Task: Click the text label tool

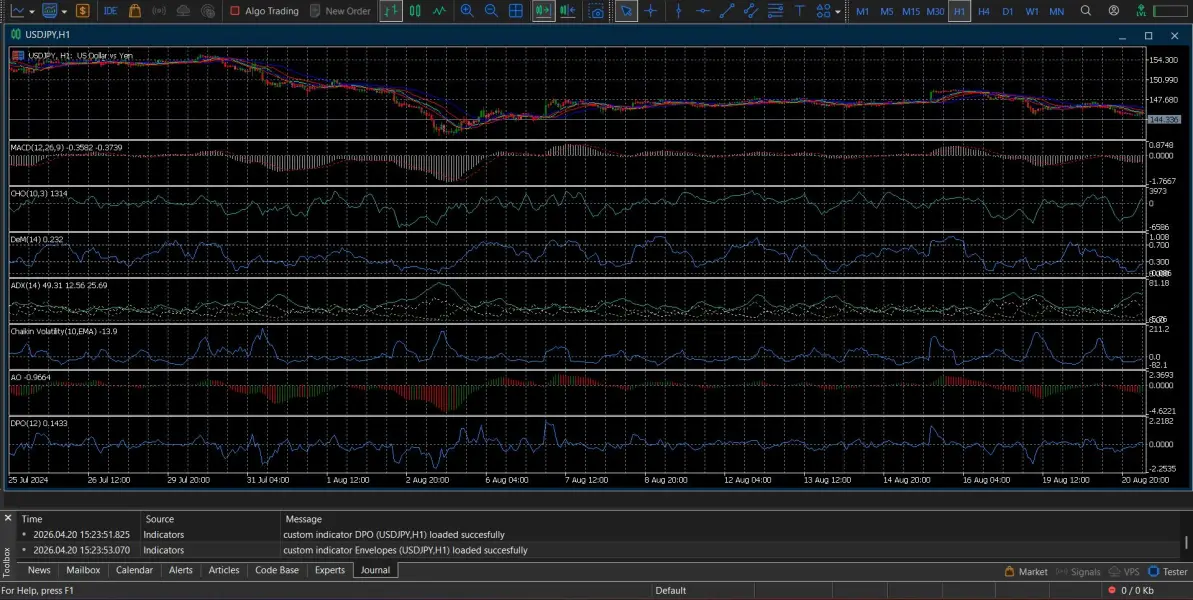Action: coord(799,11)
